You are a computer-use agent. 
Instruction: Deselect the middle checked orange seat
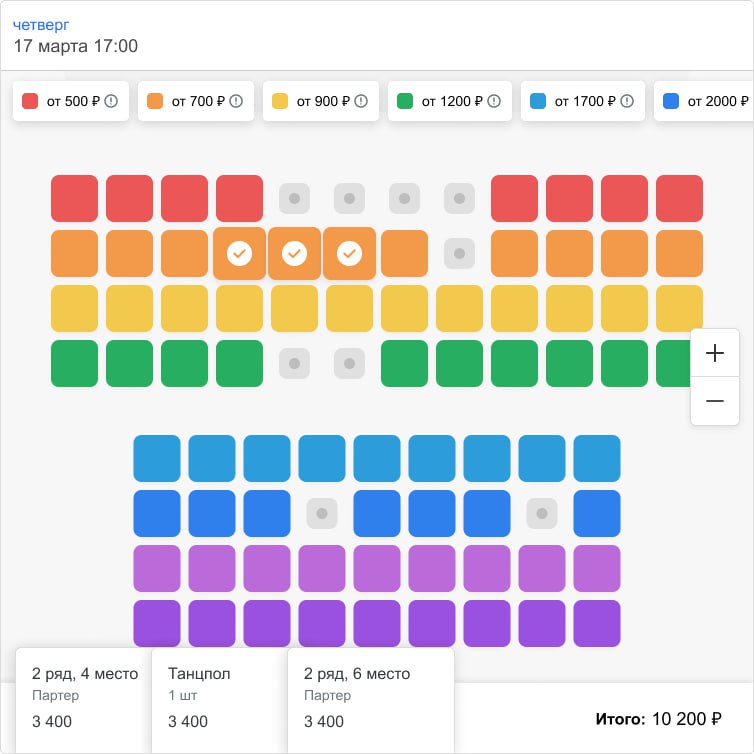point(294,254)
